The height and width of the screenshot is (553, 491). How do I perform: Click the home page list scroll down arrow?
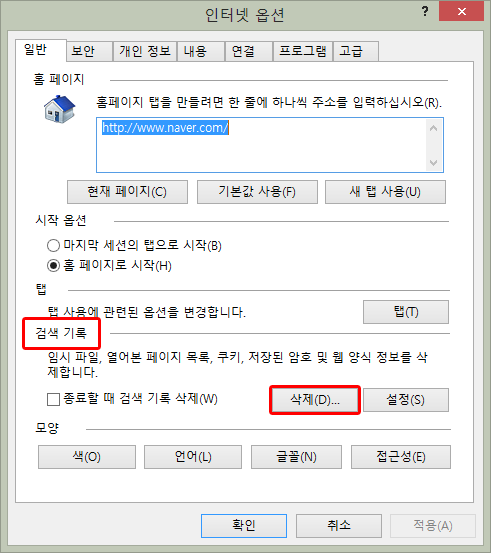coord(434,163)
